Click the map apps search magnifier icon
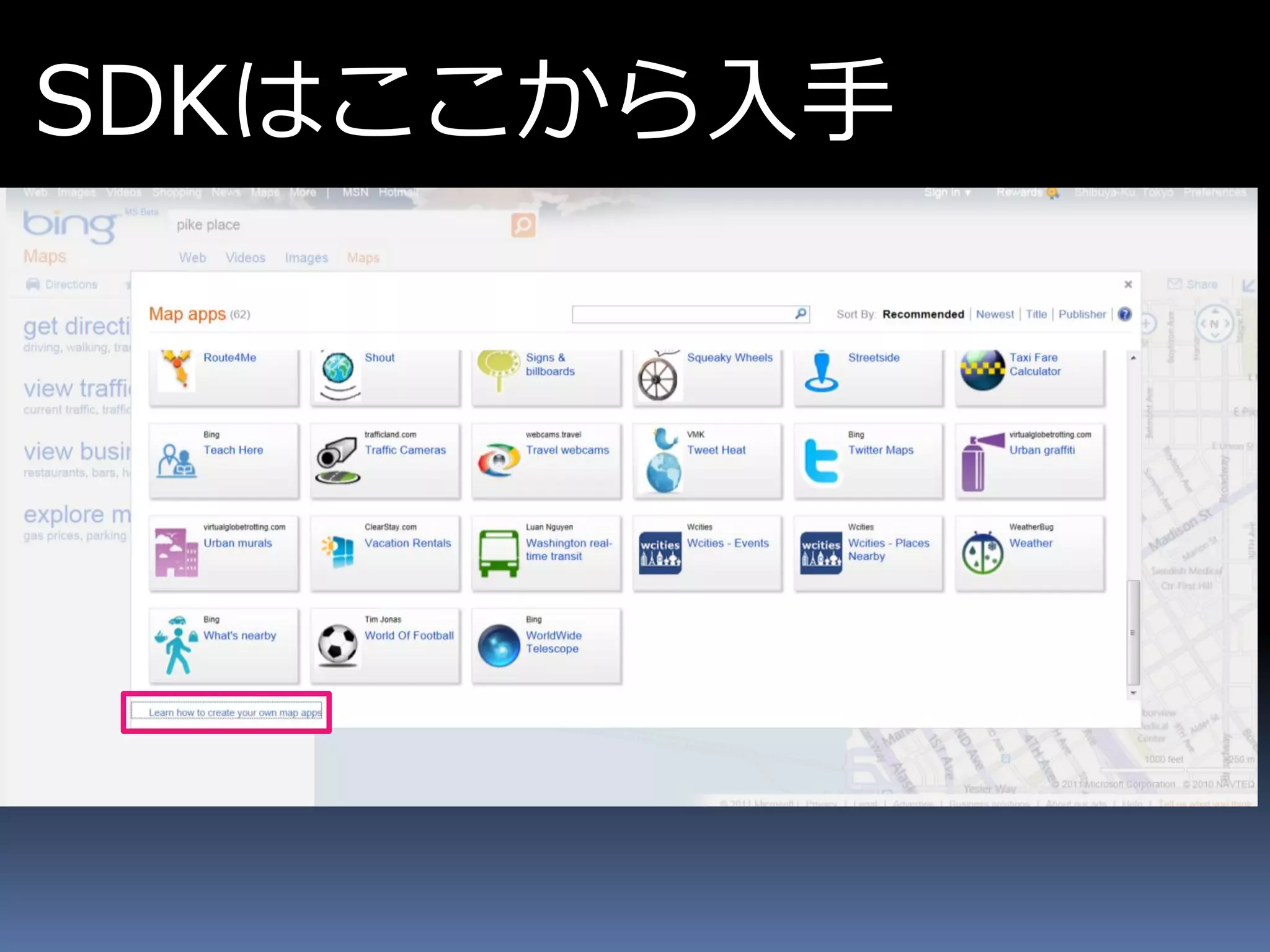1270x952 pixels. click(801, 314)
